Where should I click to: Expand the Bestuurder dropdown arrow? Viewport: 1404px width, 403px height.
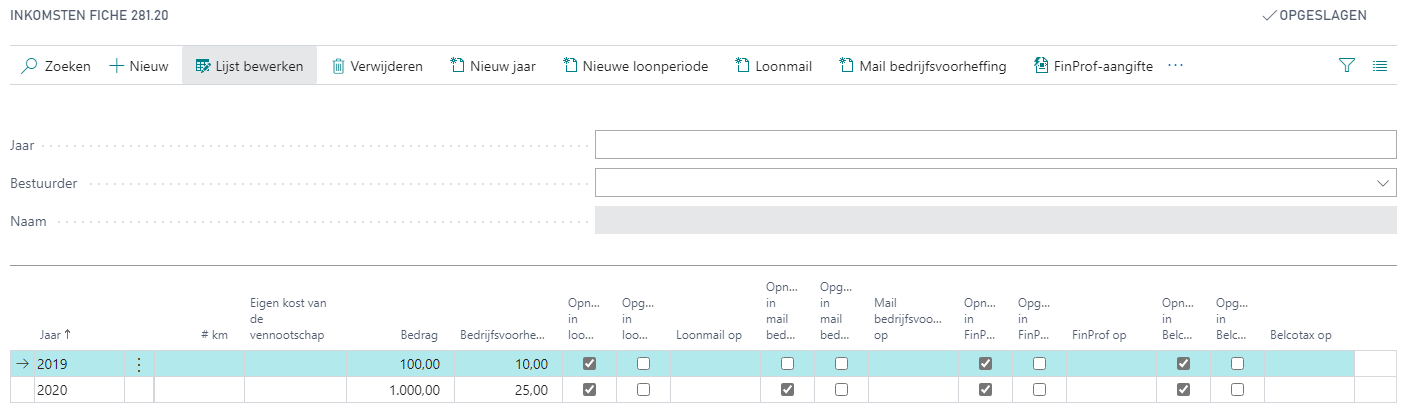point(1384,183)
